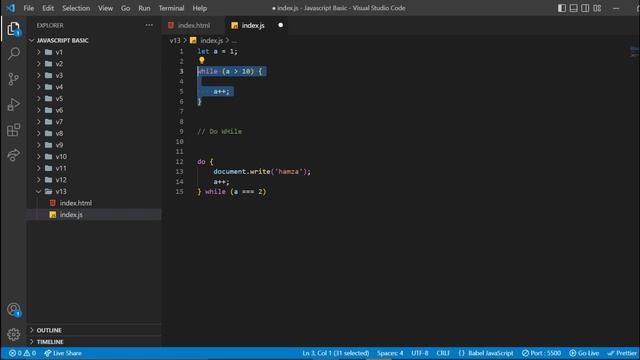
Task: Close unsaved index.js tab via dot
Action: point(280,25)
